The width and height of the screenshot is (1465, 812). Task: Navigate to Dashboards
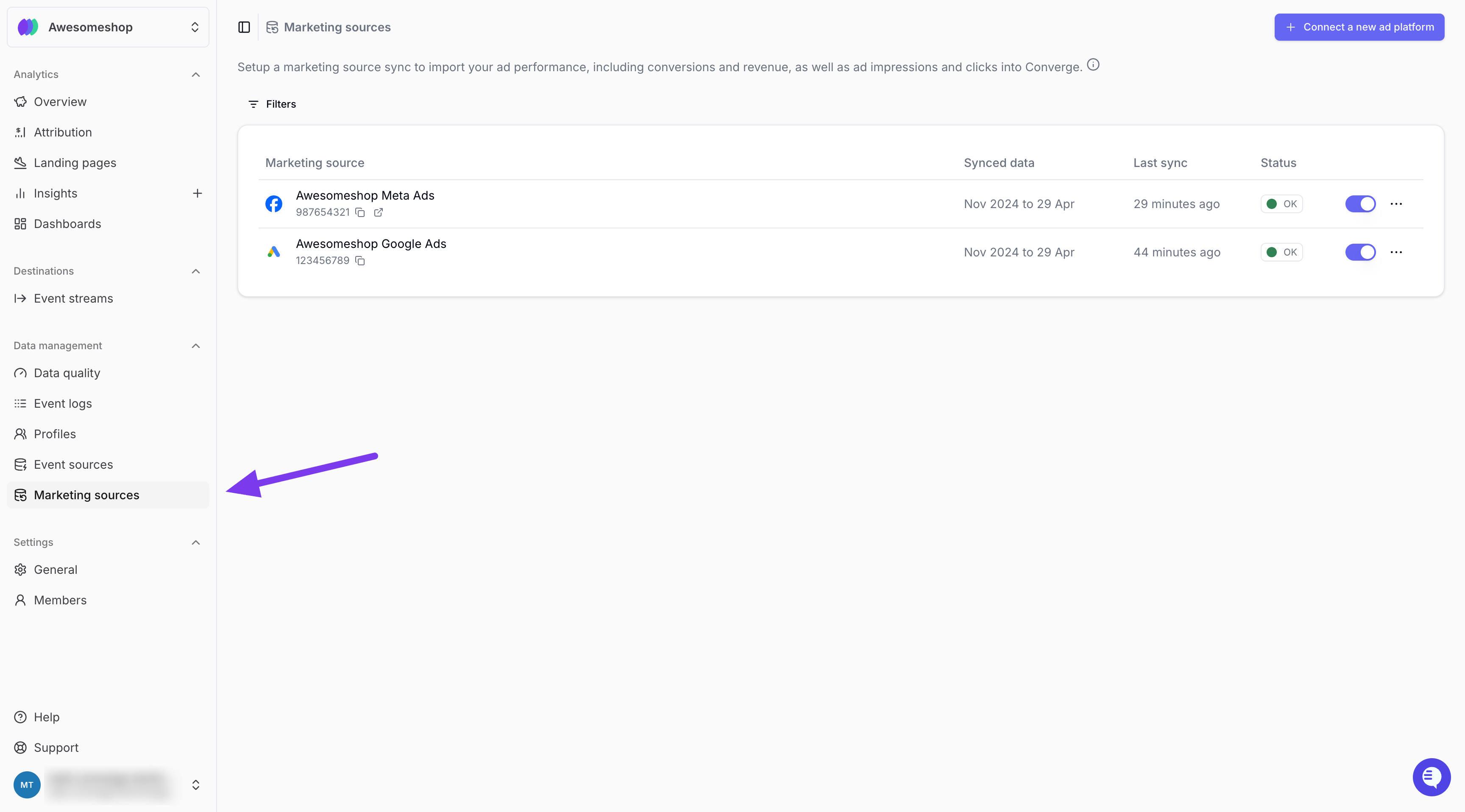point(108,224)
